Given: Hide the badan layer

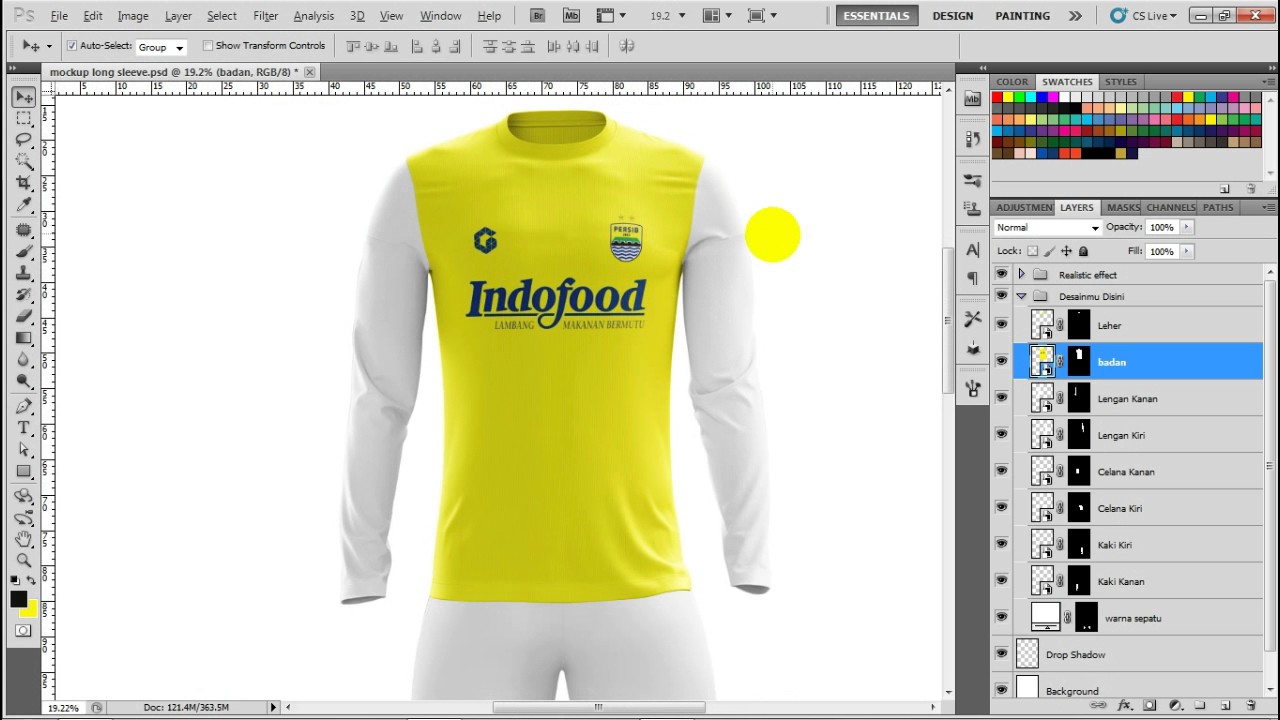Looking at the screenshot, I should click(1001, 361).
